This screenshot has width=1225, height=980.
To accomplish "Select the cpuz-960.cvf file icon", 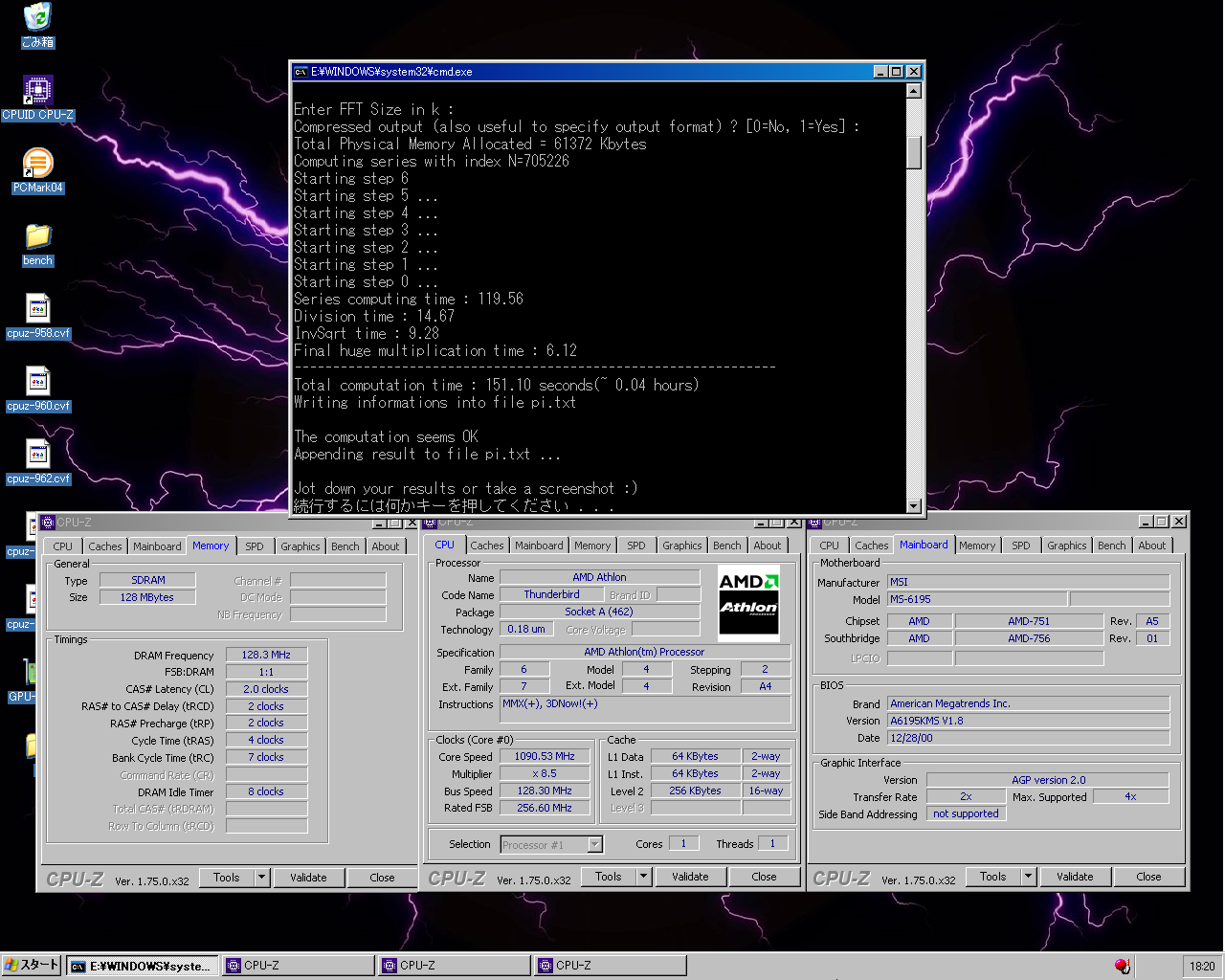I will tap(37, 390).
